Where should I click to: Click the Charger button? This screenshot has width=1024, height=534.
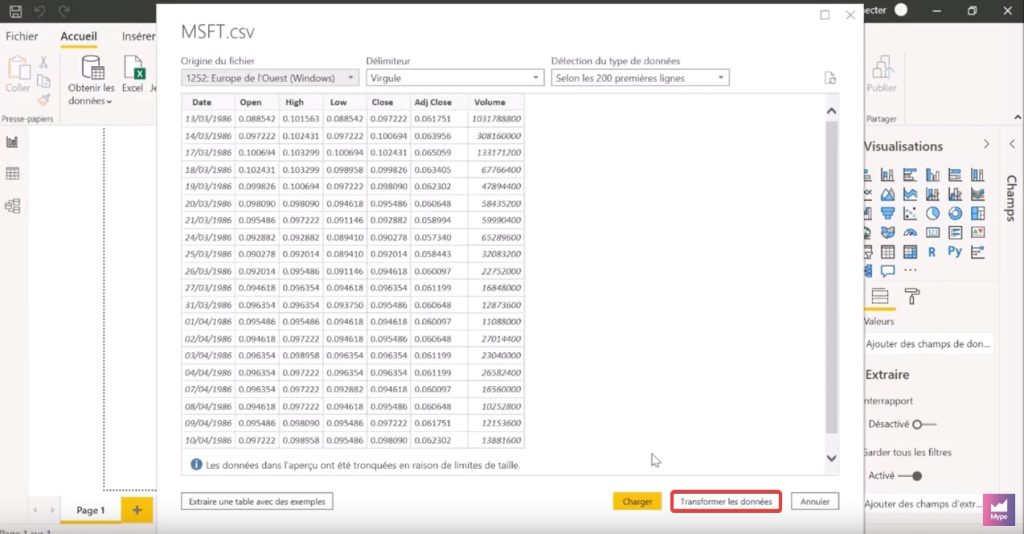(637, 501)
